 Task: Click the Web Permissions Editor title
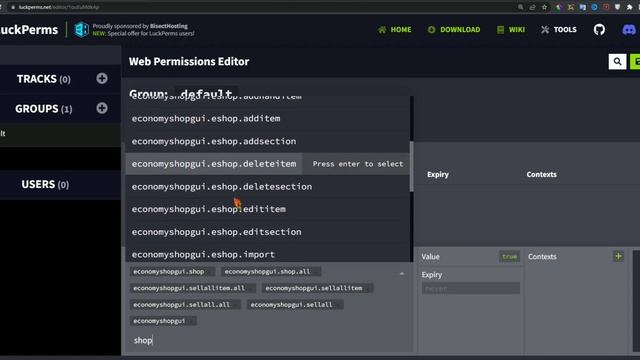coord(189,62)
